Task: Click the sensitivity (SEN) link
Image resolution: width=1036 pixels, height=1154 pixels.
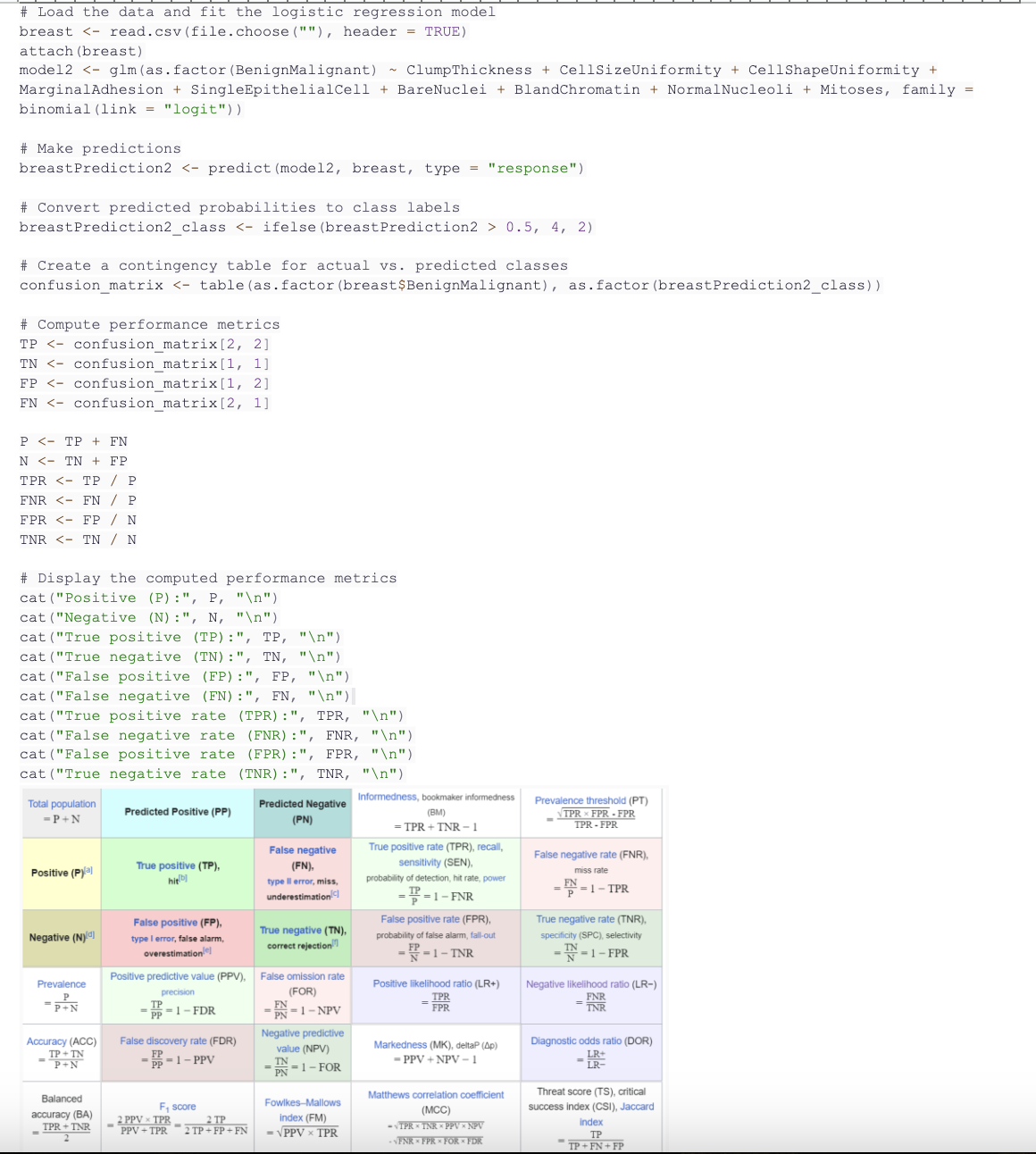Action: click(421, 861)
